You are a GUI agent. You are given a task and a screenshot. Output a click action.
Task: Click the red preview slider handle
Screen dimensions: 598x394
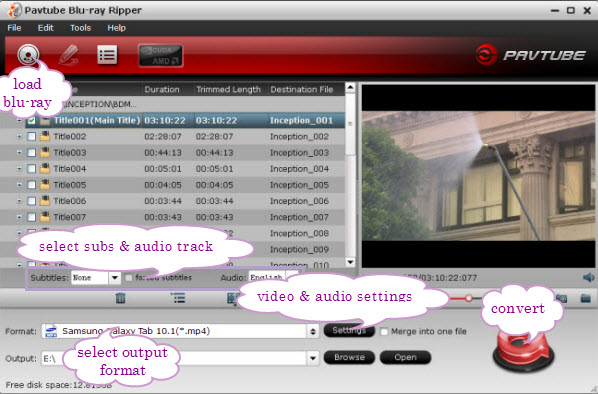pos(469,298)
